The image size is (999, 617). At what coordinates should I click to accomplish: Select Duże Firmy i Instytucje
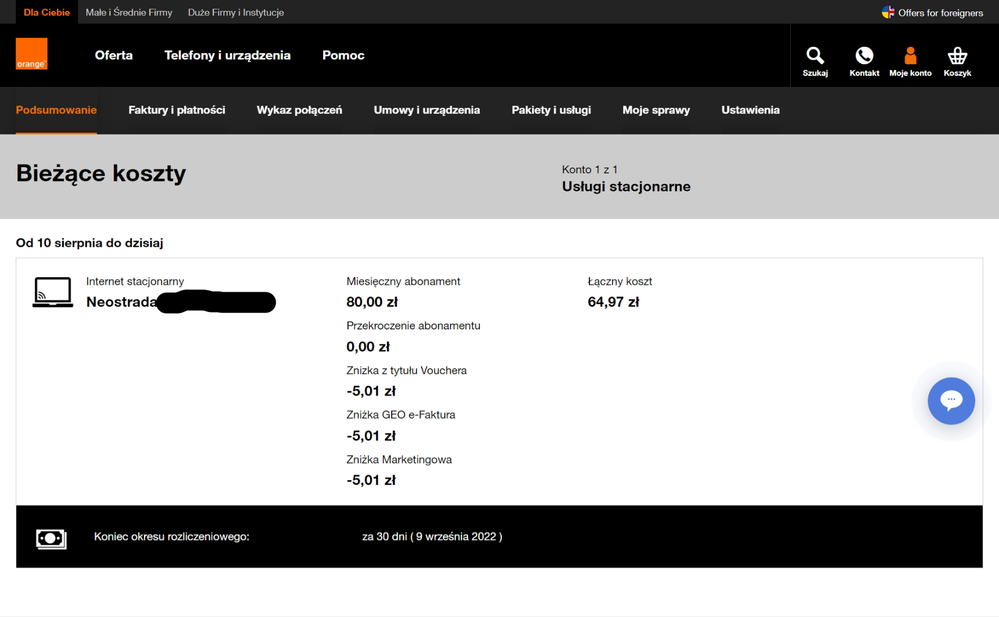click(x=236, y=12)
